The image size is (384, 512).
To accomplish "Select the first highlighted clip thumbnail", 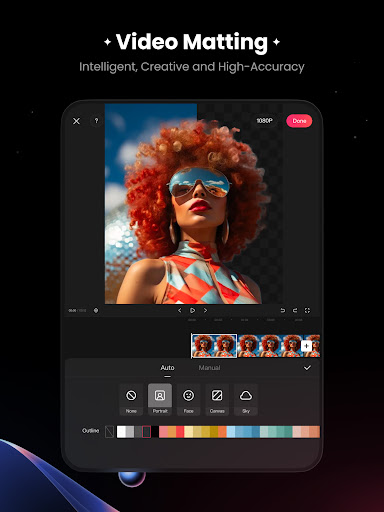I will point(214,346).
